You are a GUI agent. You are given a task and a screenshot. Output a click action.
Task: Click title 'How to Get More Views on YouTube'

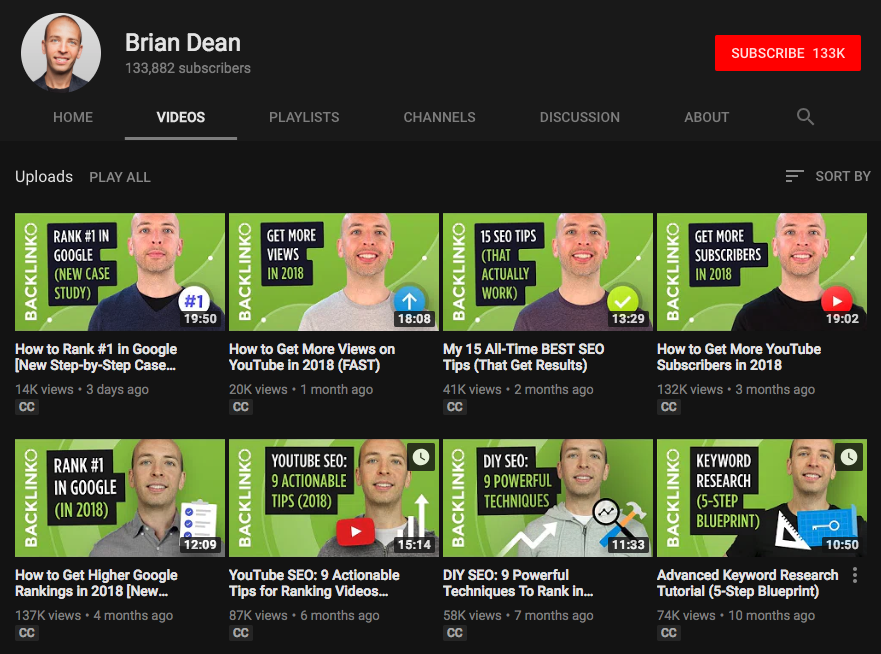click(312, 357)
